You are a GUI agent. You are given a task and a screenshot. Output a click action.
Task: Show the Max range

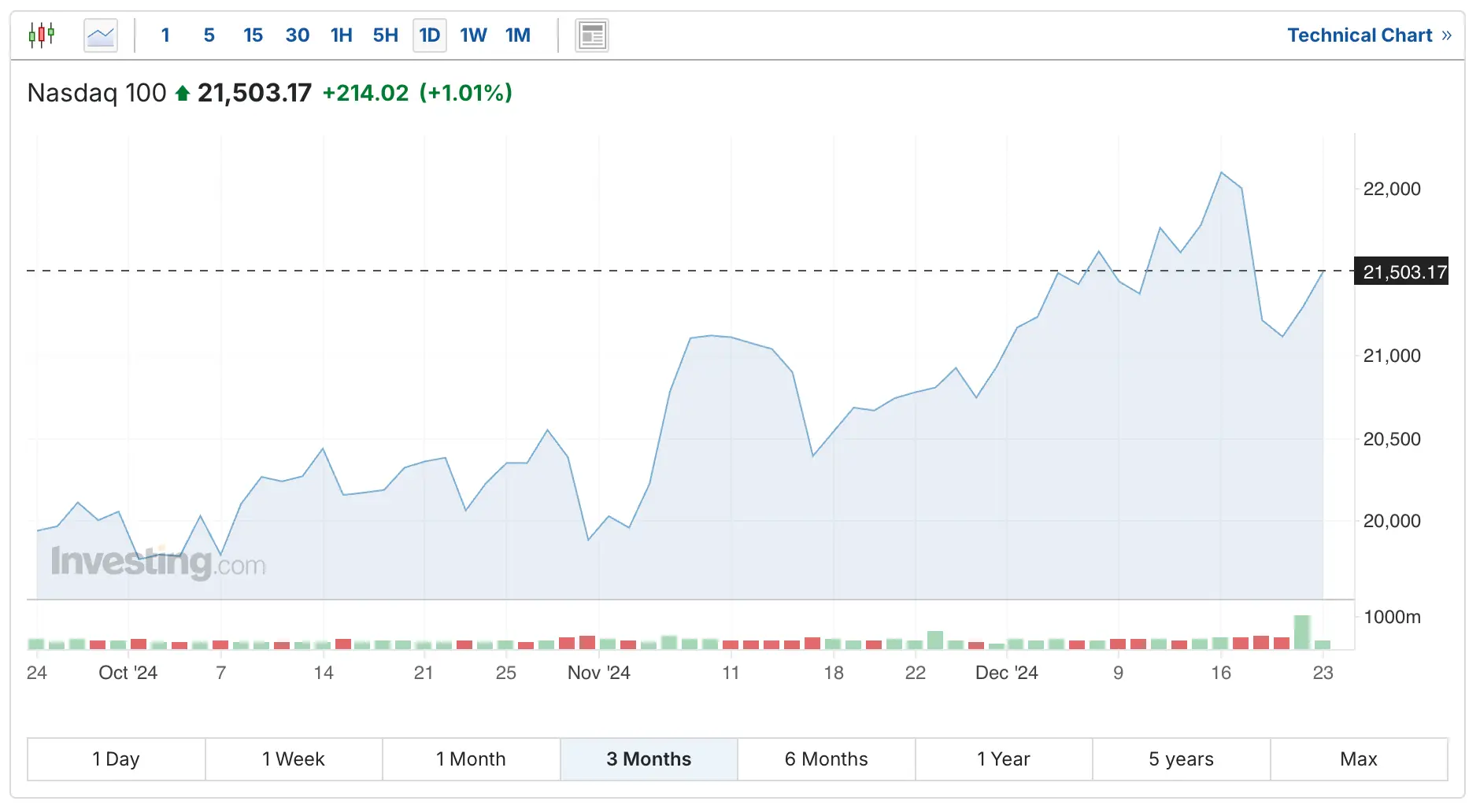point(1359,759)
